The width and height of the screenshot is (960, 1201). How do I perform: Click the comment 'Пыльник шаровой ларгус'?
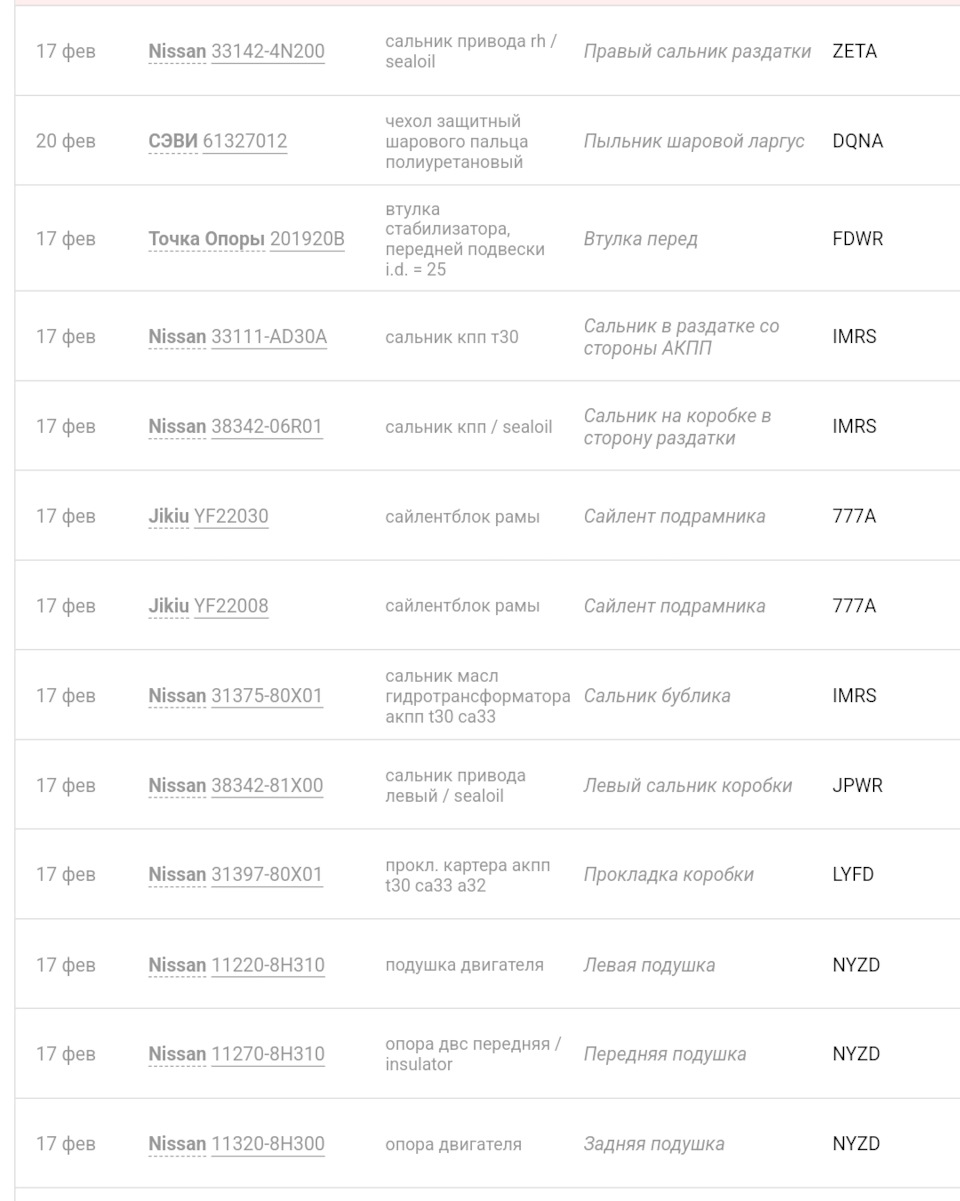tap(694, 141)
